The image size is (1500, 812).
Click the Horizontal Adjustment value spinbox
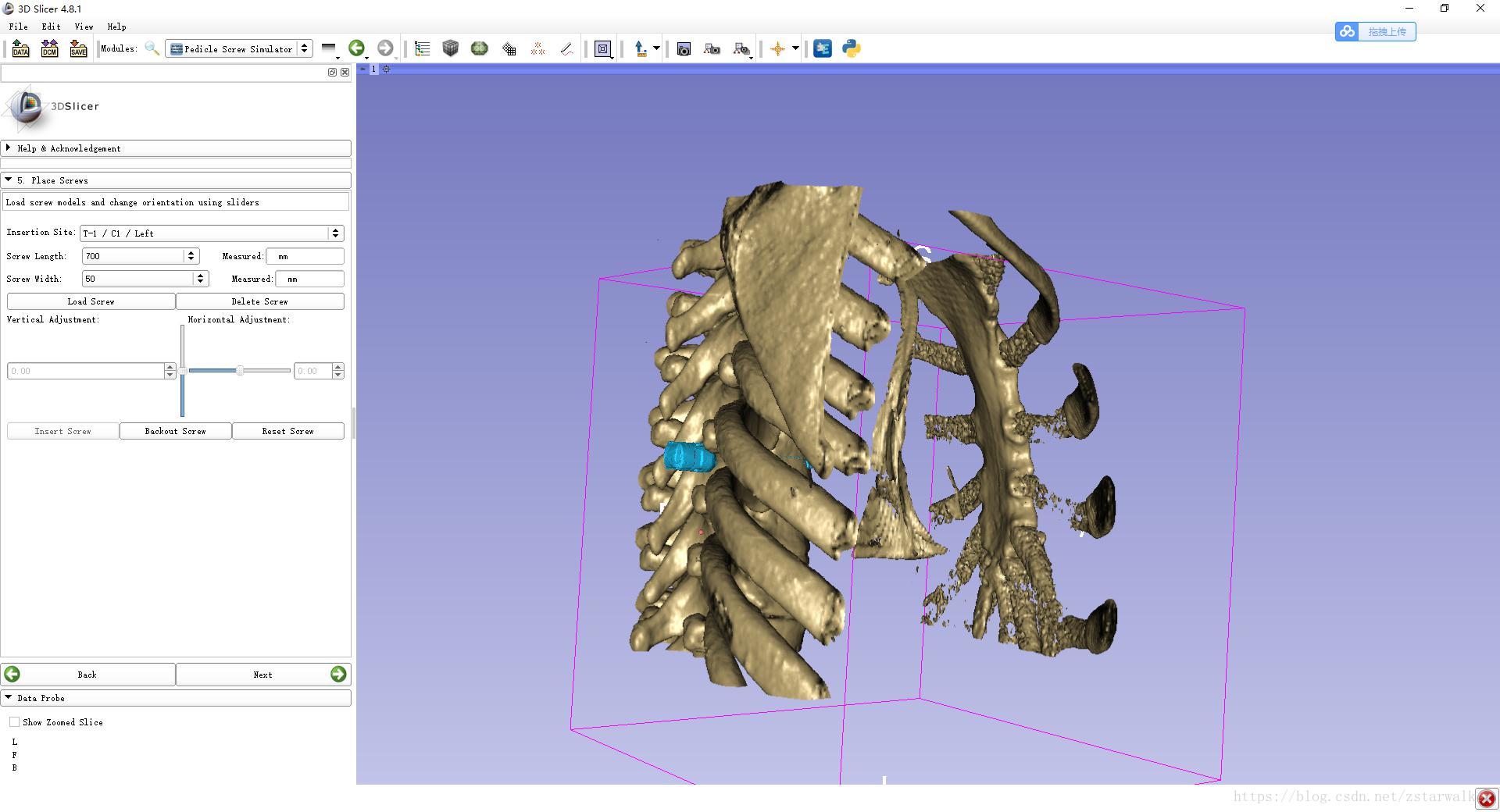point(319,371)
